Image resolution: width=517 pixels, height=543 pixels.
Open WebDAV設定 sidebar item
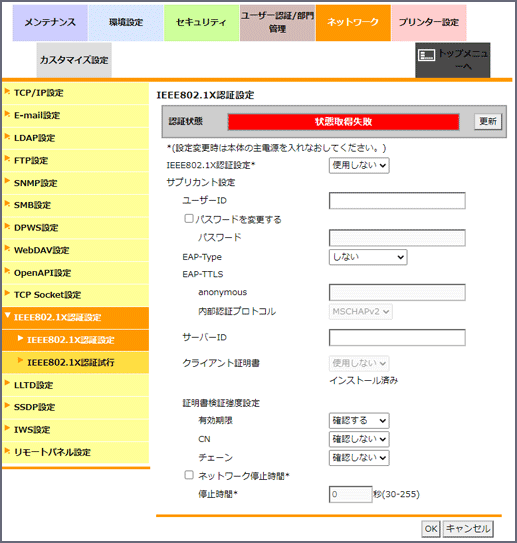[75, 250]
